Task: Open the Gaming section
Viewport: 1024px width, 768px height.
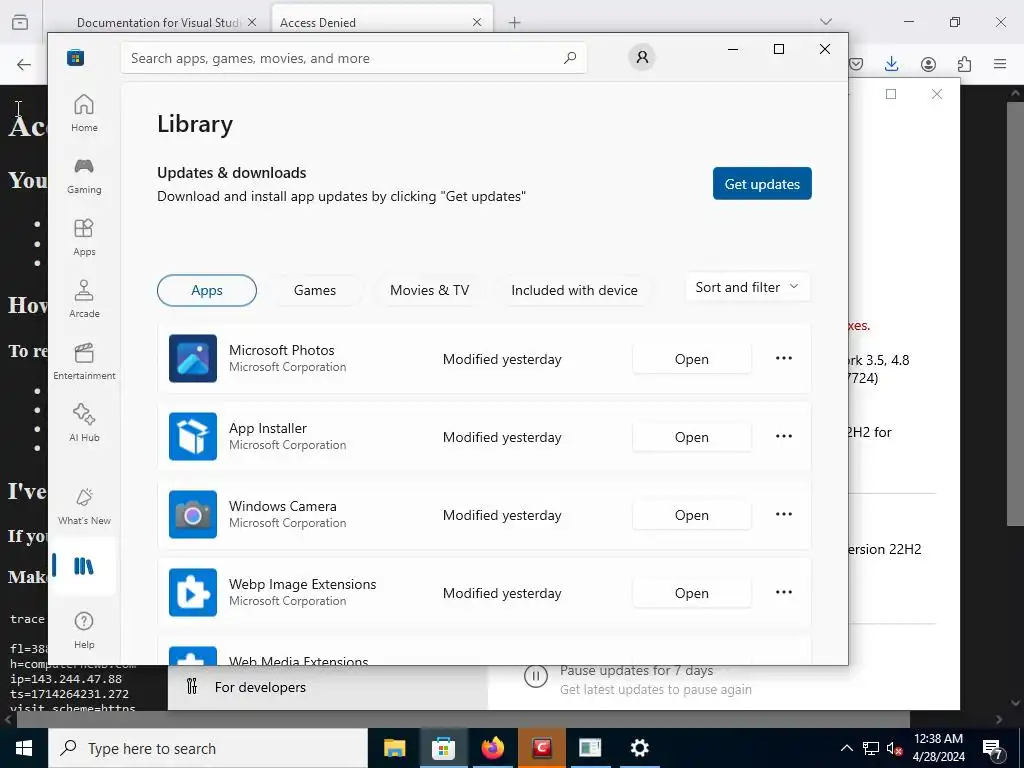Action: coord(84,176)
